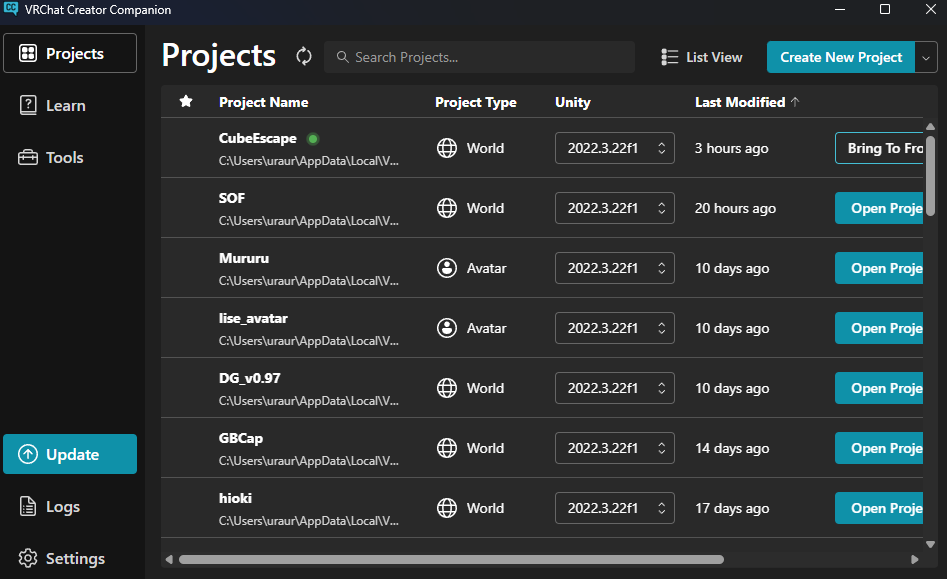Open the Learn section in sidebar
The image size is (947, 579).
(x=66, y=106)
